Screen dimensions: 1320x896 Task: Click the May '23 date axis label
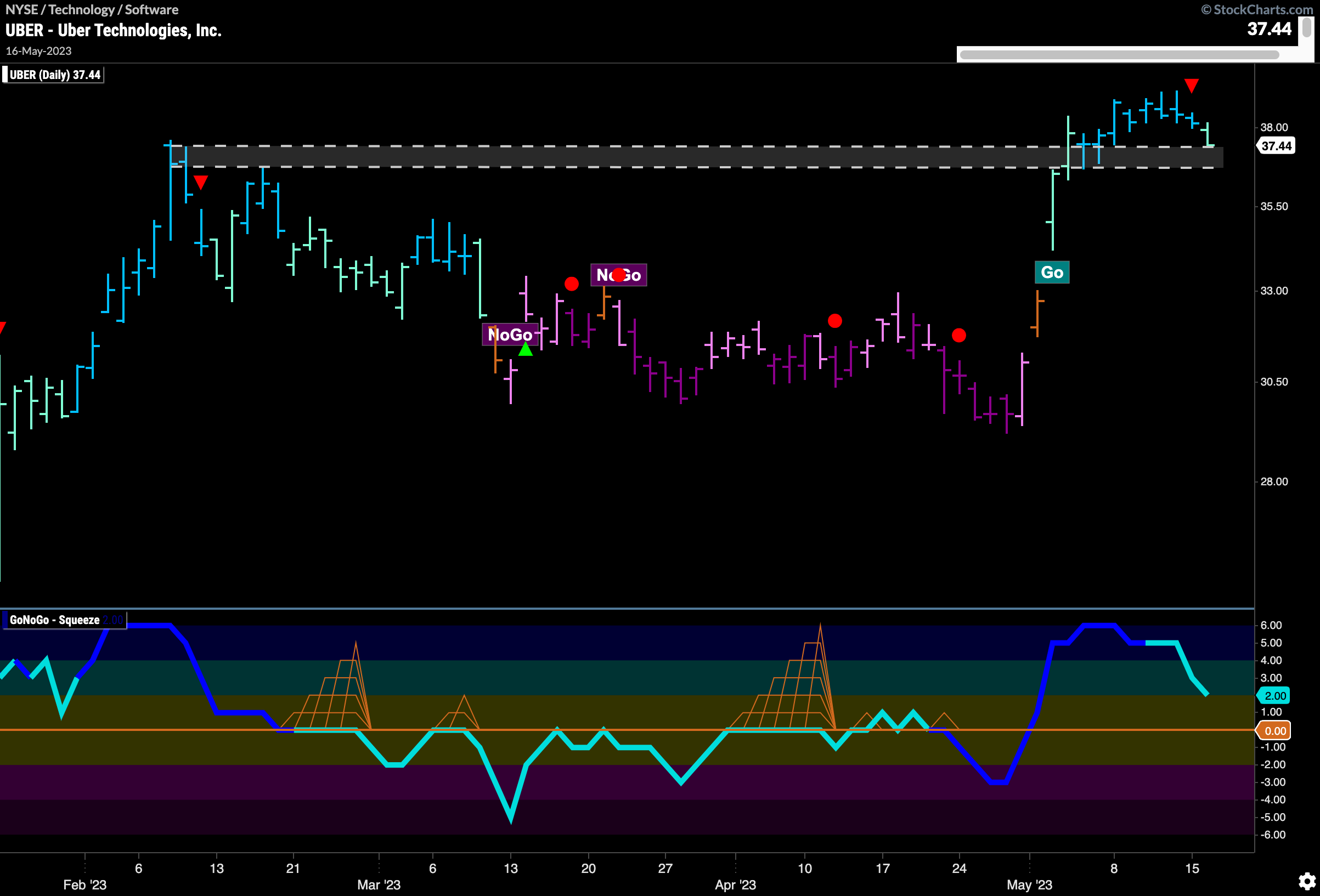coord(1029,884)
